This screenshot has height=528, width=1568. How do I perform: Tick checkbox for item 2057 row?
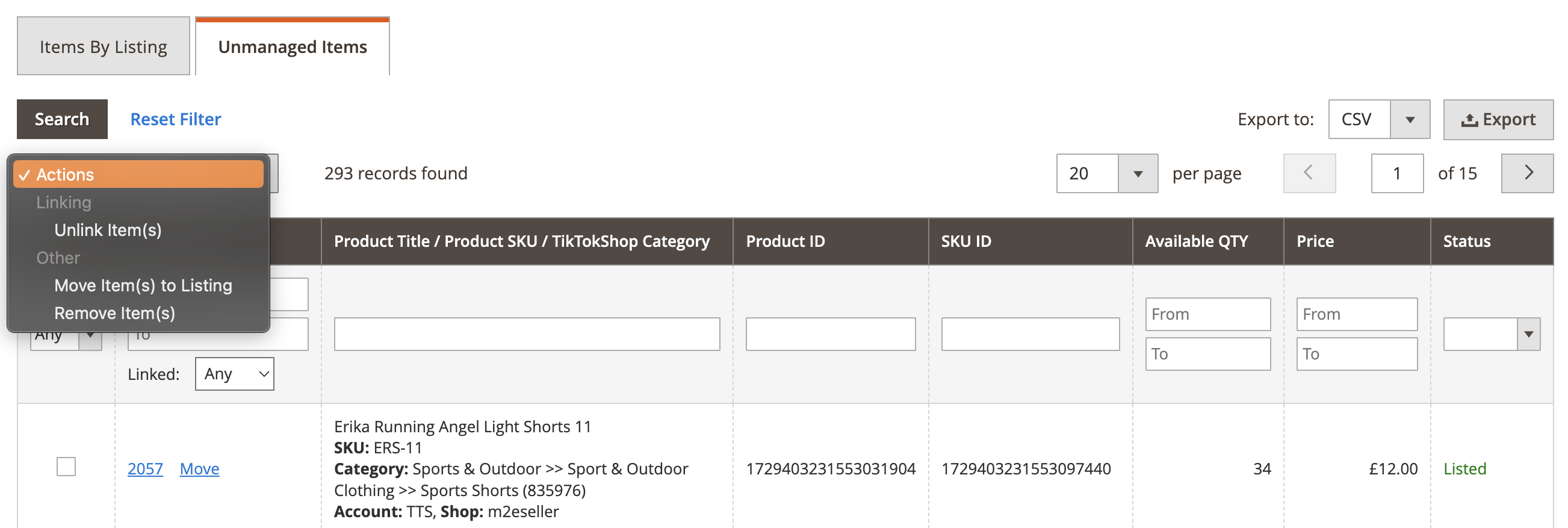pos(66,467)
